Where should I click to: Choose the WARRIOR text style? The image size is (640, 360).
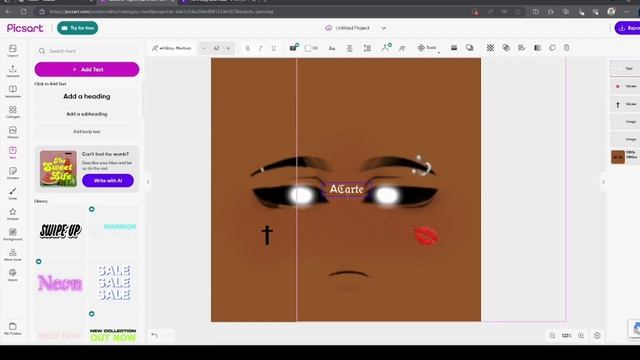(x=114, y=231)
